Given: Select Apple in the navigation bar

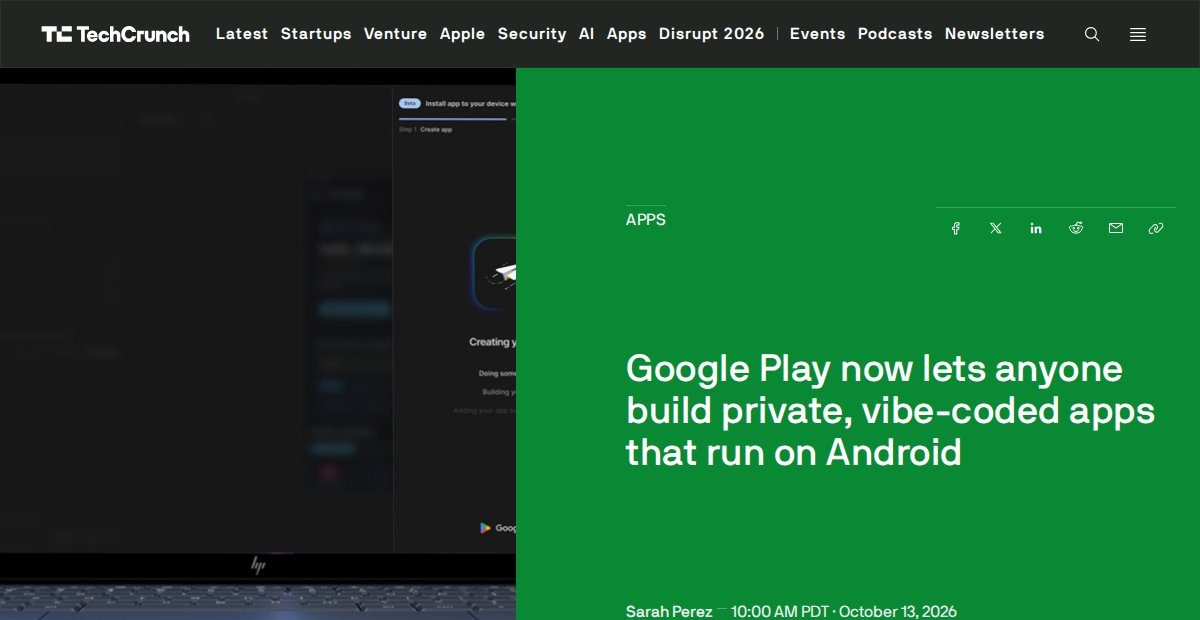Looking at the screenshot, I should tap(462, 34).
